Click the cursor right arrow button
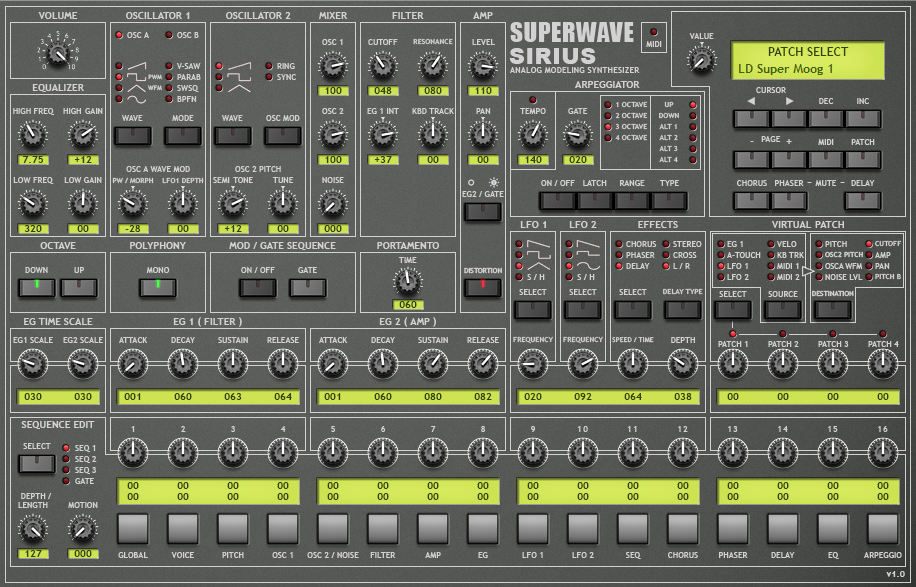 tap(789, 119)
